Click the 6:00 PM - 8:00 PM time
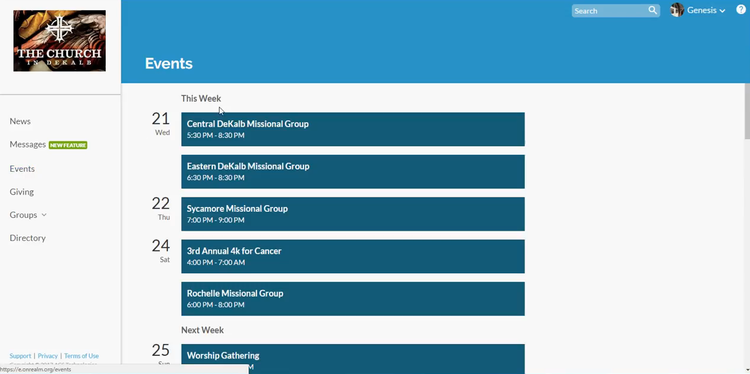This screenshot has height=374, width=750. (x=216, y=305)
